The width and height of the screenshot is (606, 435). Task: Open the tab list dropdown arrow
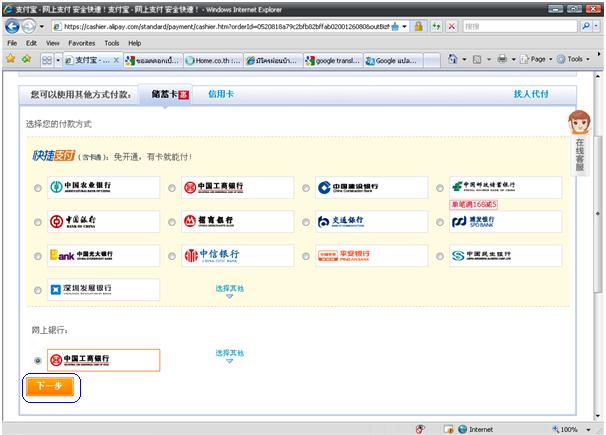point(58,61)
